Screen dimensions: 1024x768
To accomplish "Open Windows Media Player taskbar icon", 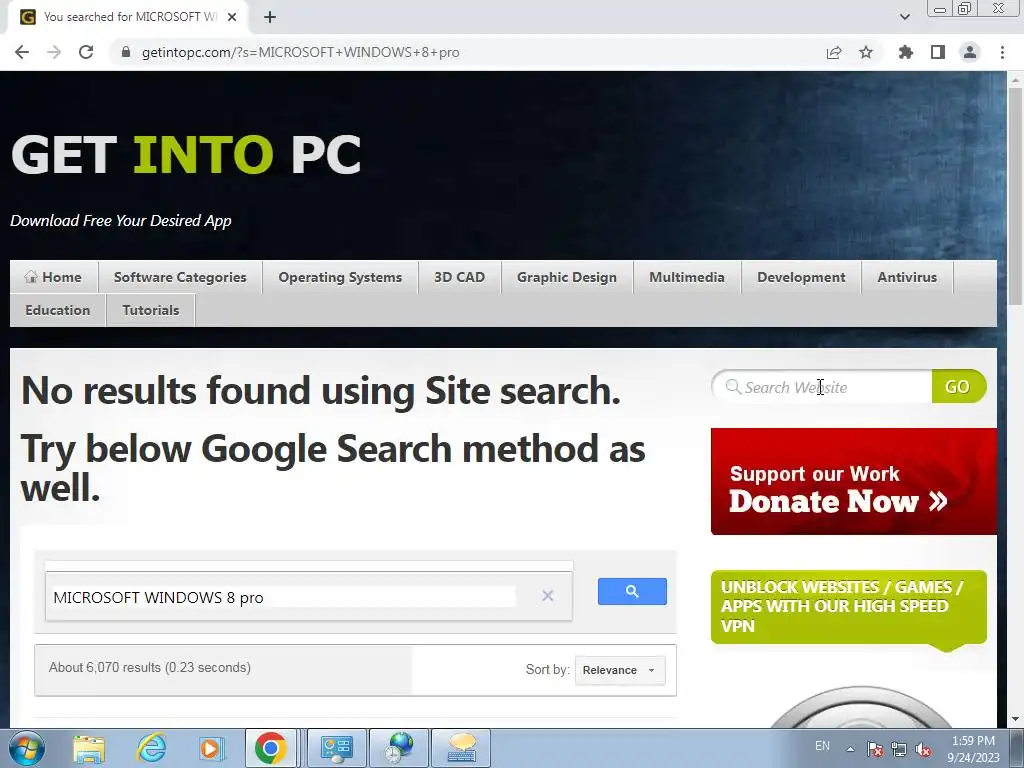I will click(x=210, y=748).
